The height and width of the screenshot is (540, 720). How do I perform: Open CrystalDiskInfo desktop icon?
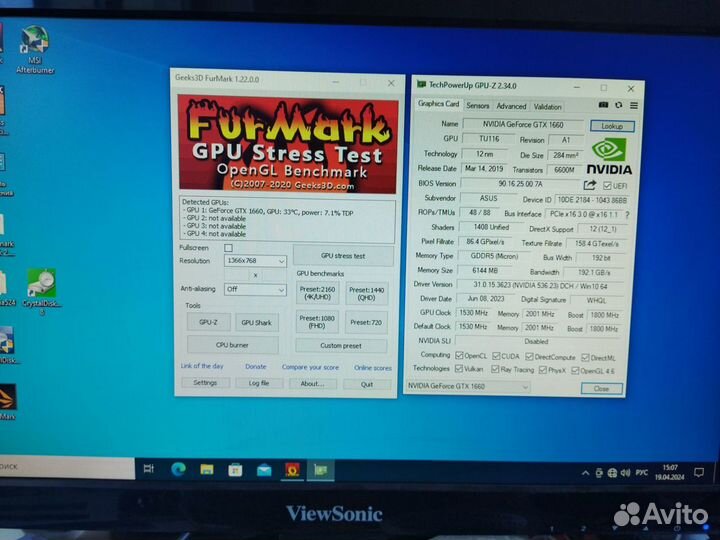tap(42, 291)
